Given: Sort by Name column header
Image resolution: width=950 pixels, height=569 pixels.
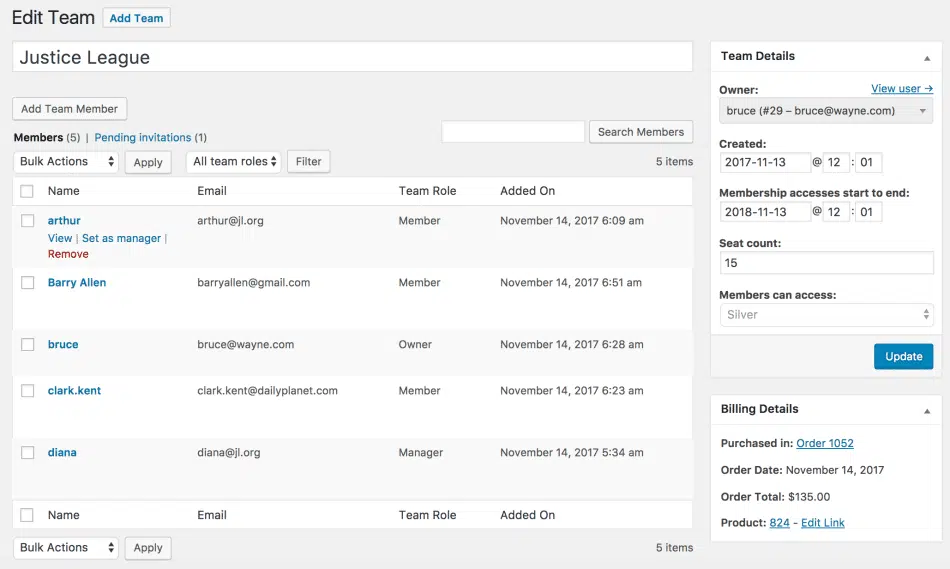Looking at the screenshot, I should click(x=64, y=191).
